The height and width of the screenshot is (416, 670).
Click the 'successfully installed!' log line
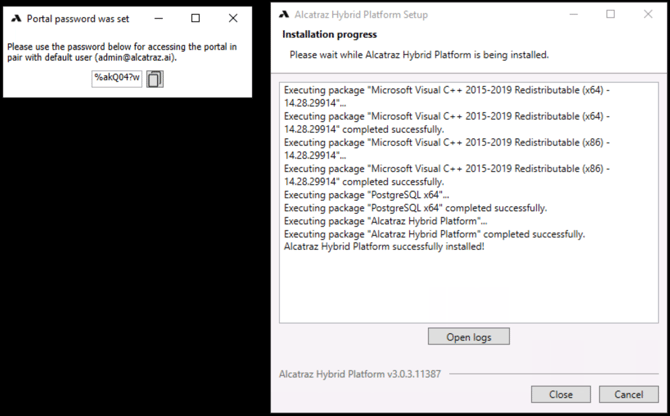384,247
